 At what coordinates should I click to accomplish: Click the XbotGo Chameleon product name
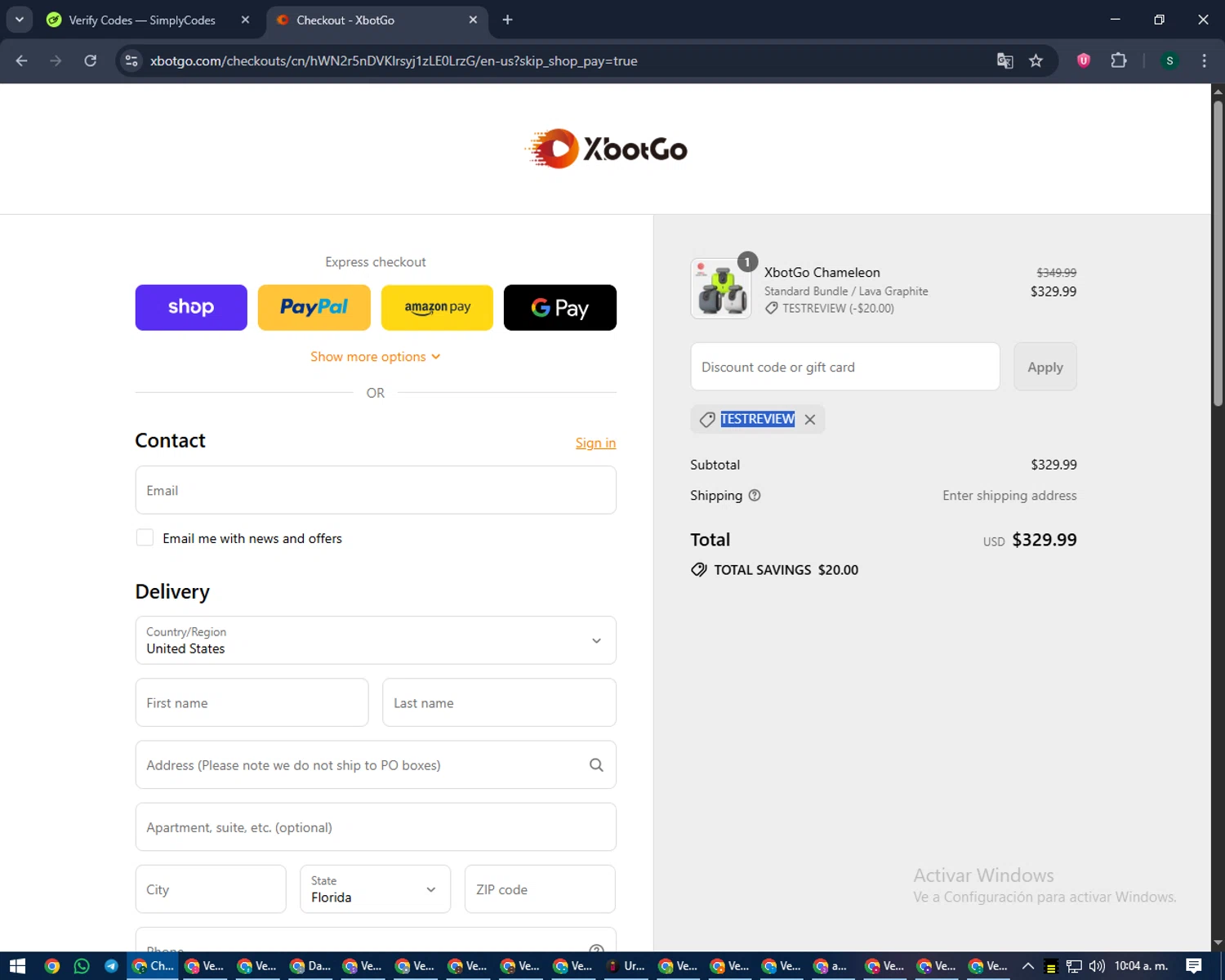(822, 273)
